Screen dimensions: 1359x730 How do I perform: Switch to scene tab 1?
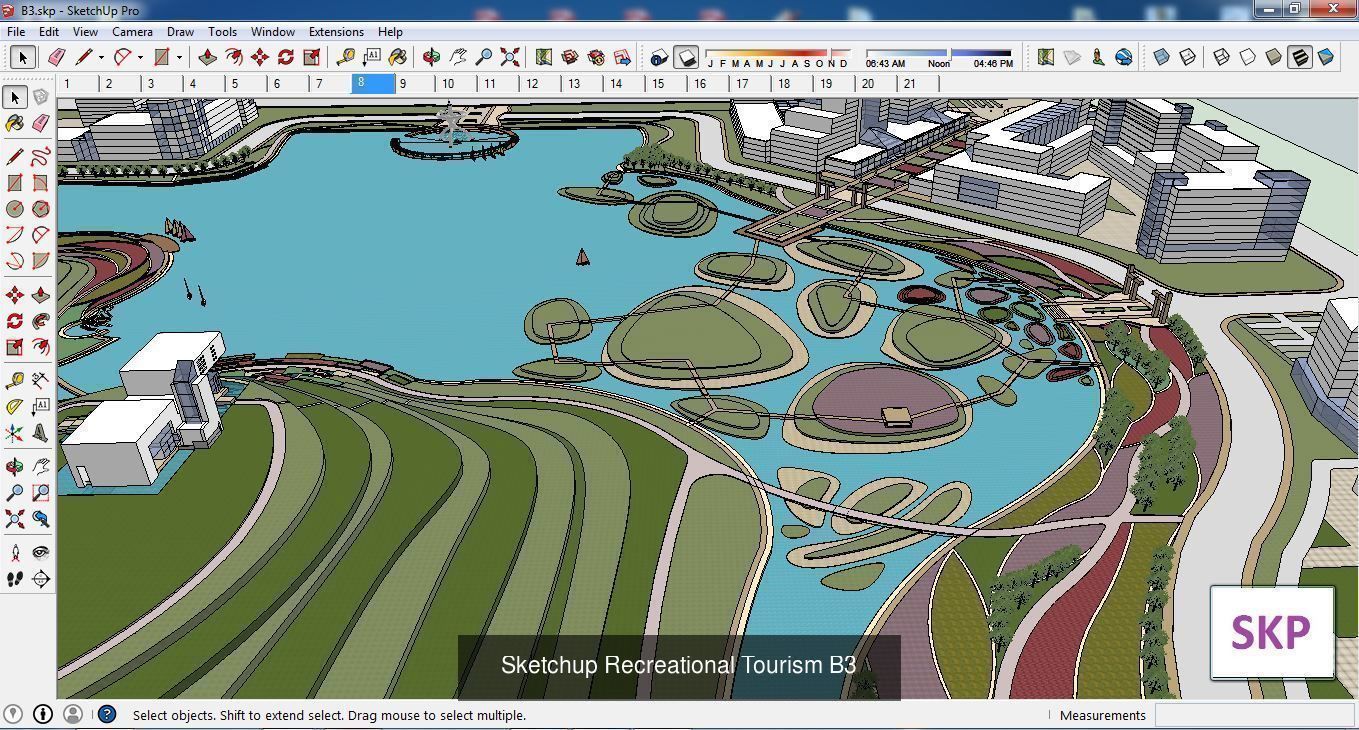tap(78, 83)
